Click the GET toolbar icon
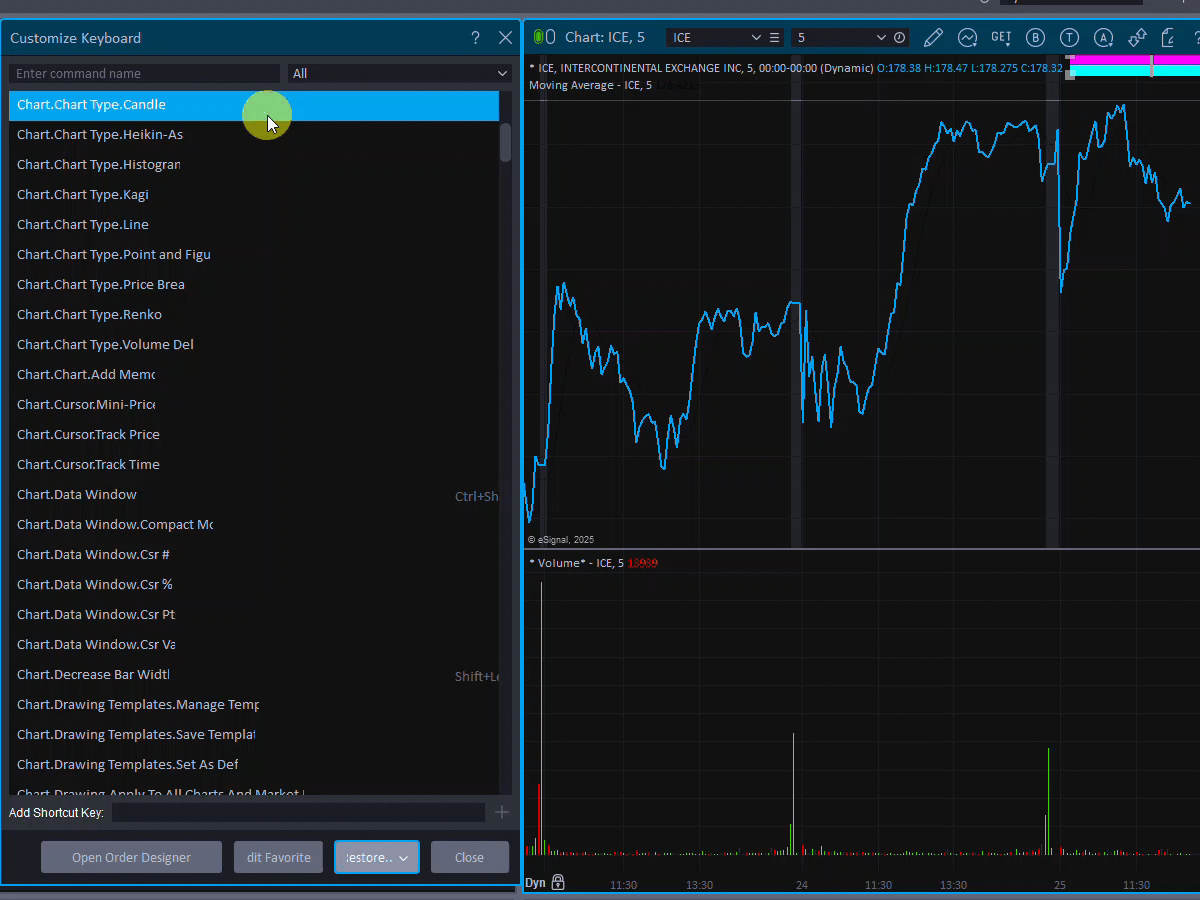This screenshot has height=900, width=1200. pos(1001,38)
